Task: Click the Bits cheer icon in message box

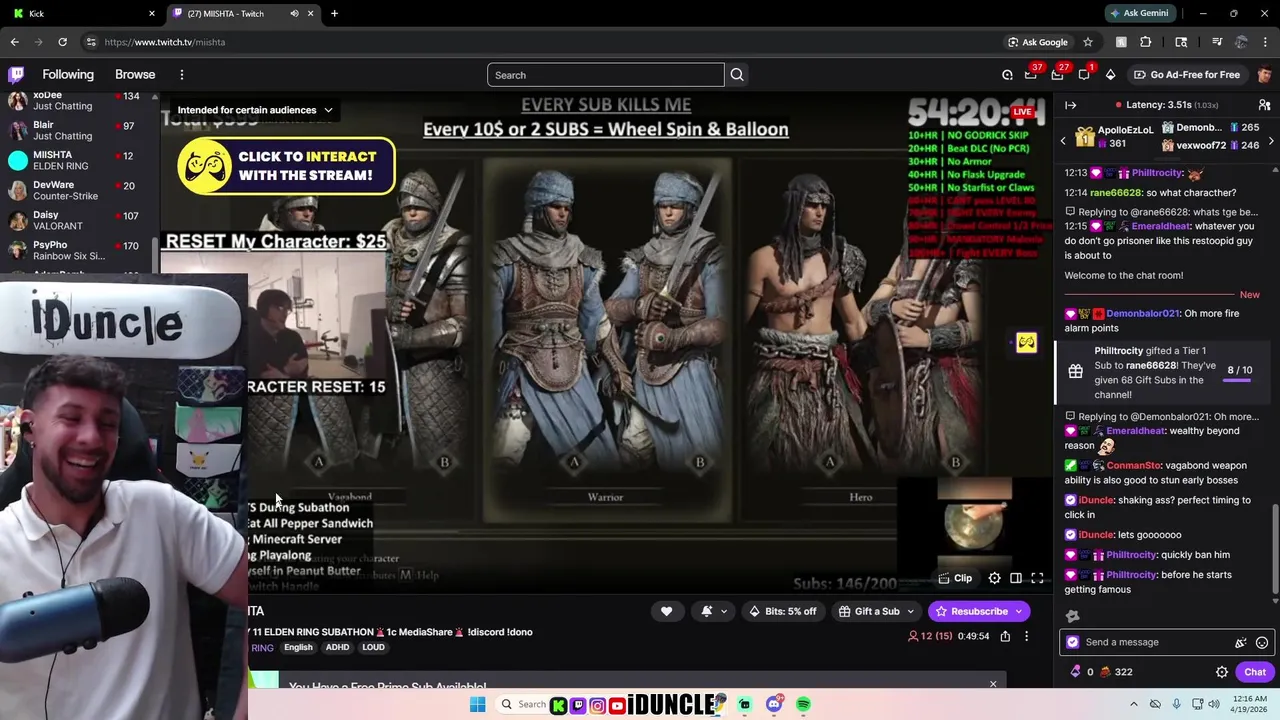Action: pos(1241,643)
